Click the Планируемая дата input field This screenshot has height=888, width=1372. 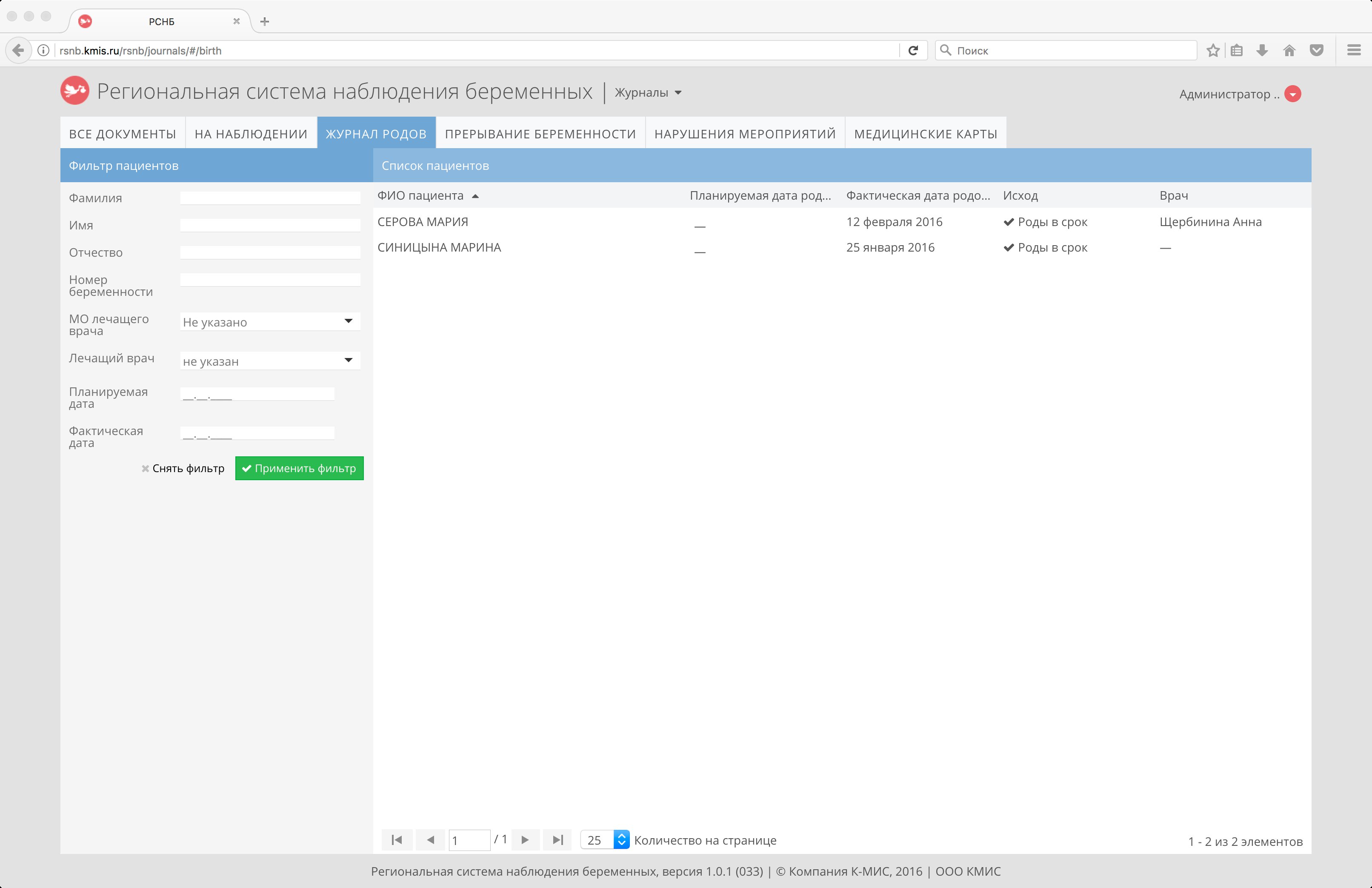(x=257, y=395)
